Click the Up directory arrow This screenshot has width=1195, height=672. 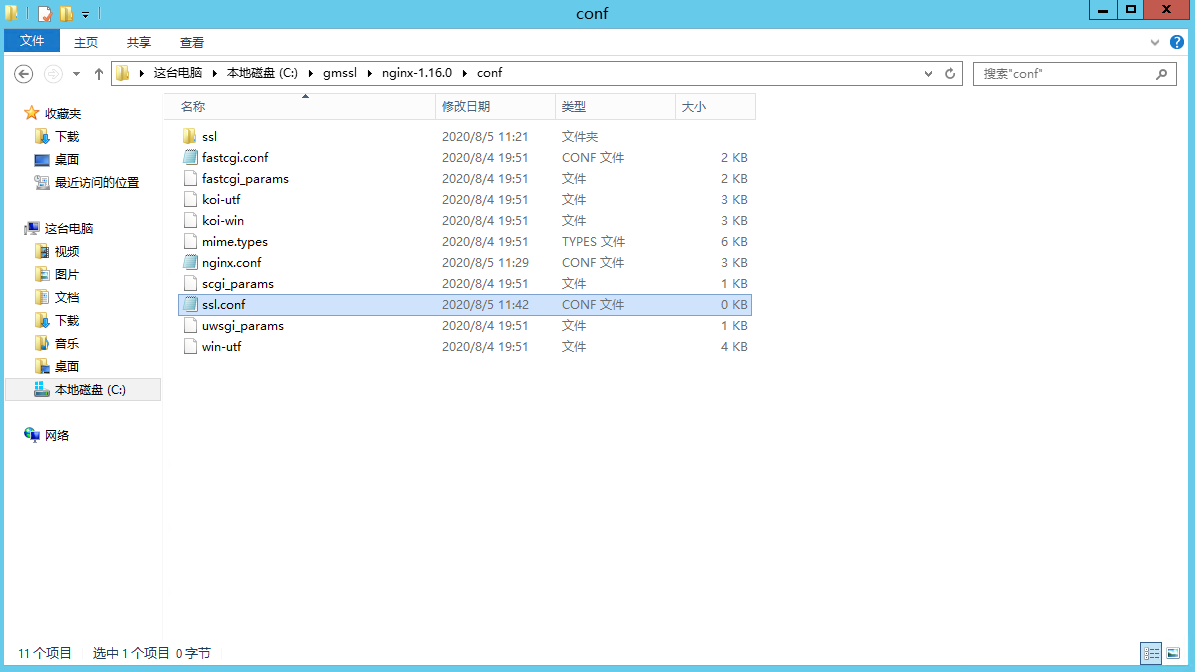pyautogui.click(x=99, y=74)
